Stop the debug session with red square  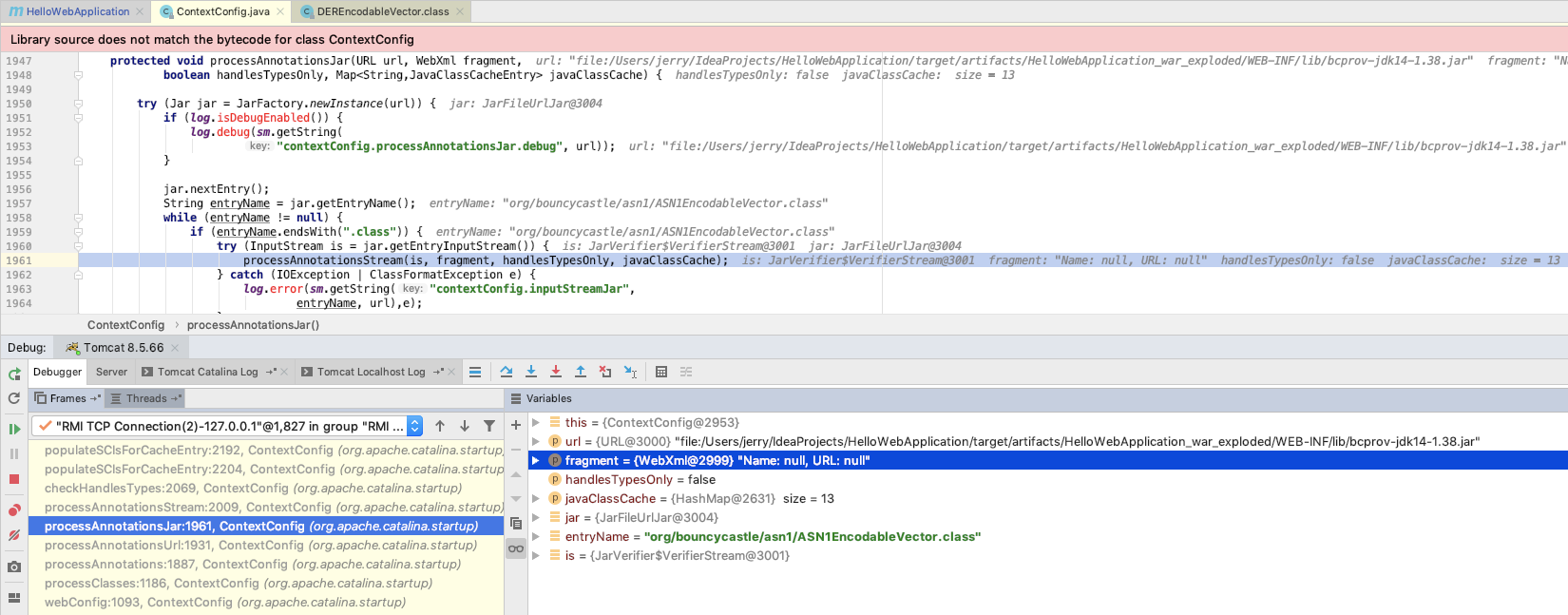(14, 479)
